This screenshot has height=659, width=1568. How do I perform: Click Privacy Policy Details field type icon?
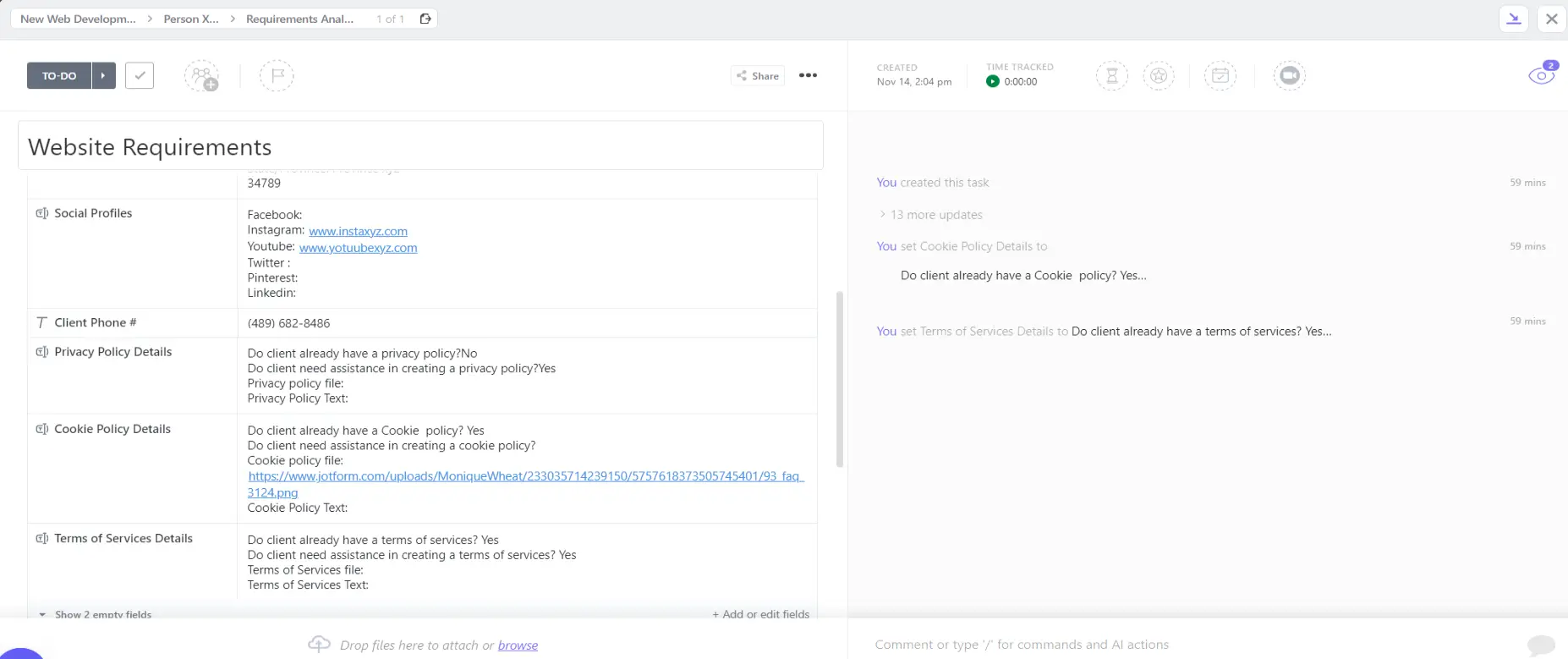(41, 352)
